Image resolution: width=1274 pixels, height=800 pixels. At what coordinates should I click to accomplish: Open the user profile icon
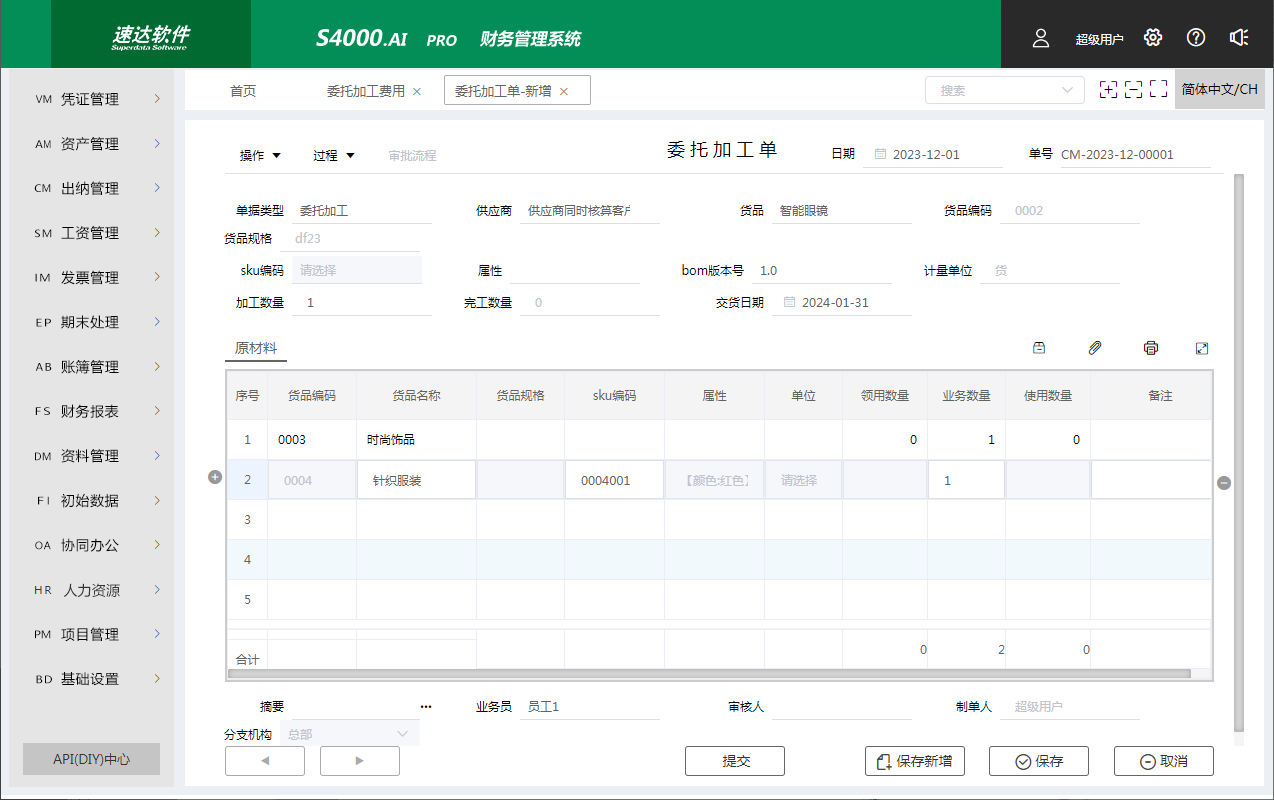[x=1041, y=38]
